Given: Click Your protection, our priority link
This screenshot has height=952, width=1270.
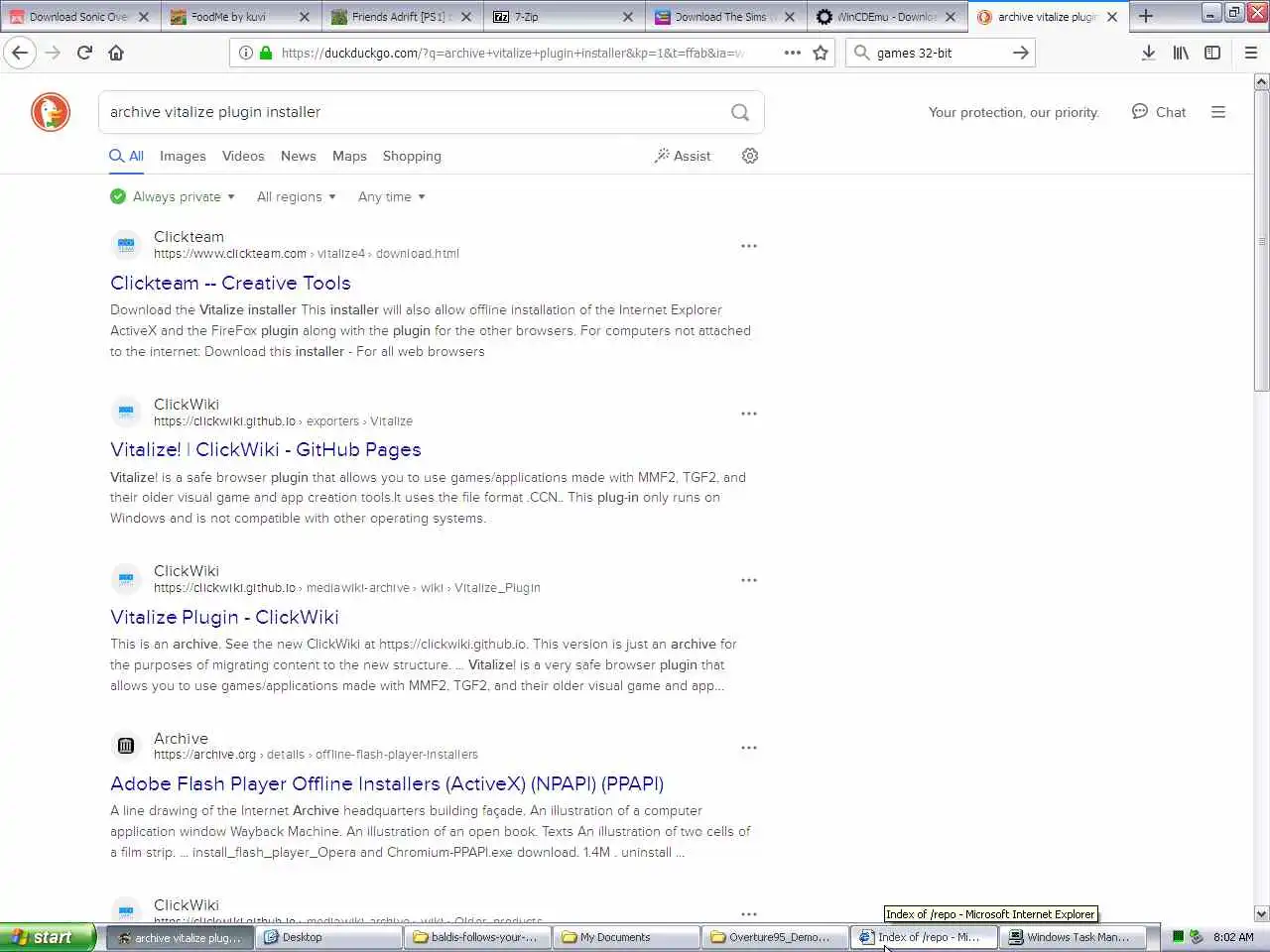Looking at the screenshot, I should click(x=1014, y=113).
